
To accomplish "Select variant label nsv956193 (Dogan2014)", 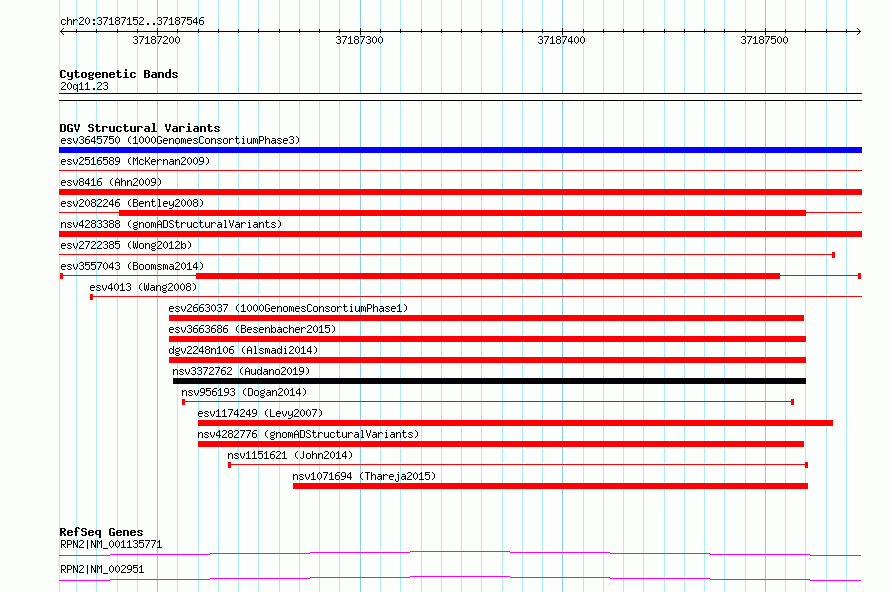I will (x=244, y=392).
